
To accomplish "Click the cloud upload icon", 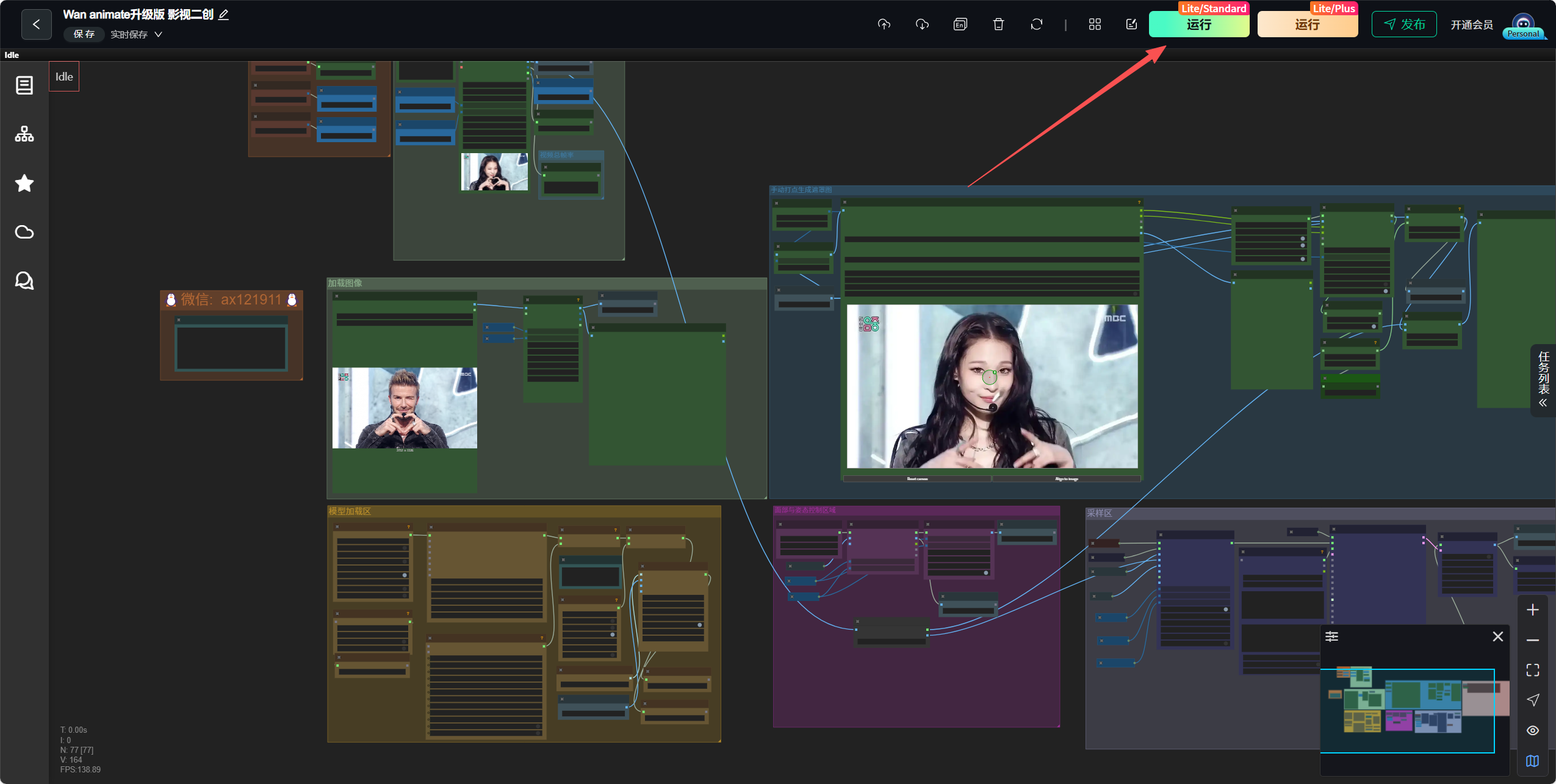I will pos(884,24).
